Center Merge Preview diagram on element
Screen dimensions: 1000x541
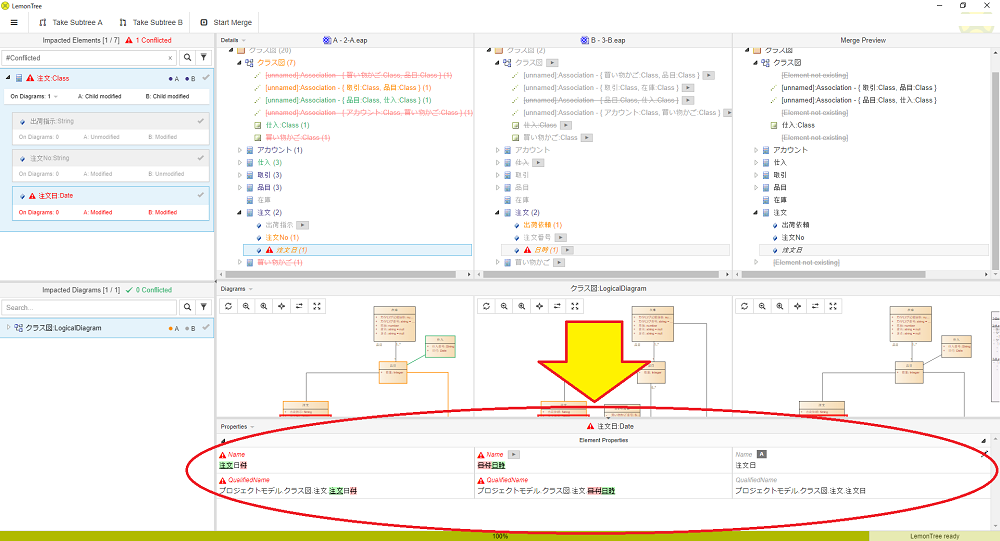[797, 306]
